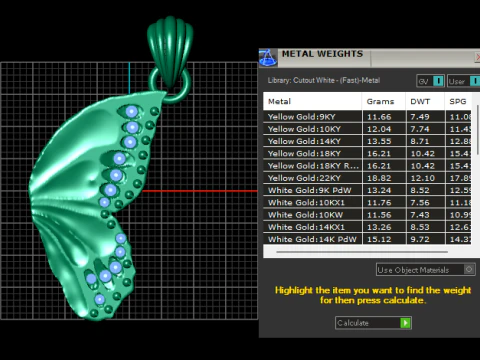Click the Library: Cutout White - (Fast)-Metal label

[324, 80]
